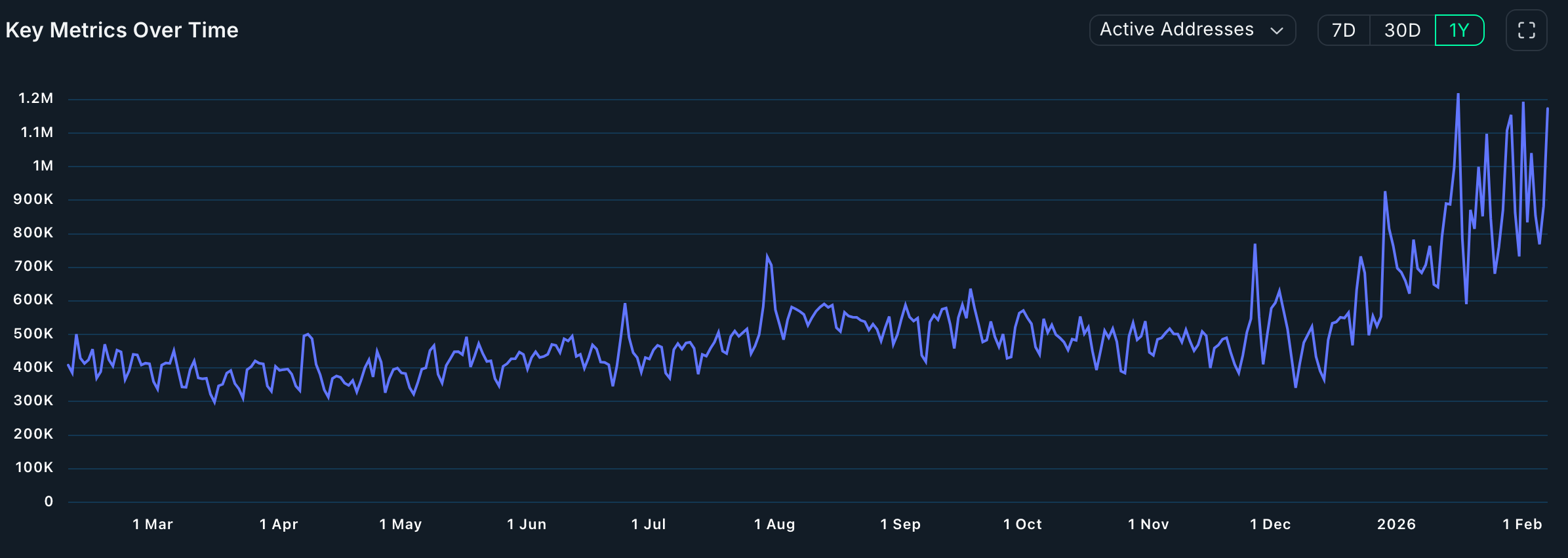Click the 1 Oct x-axis label
Screen dimensions: 1568x558
click(1022, 525)
